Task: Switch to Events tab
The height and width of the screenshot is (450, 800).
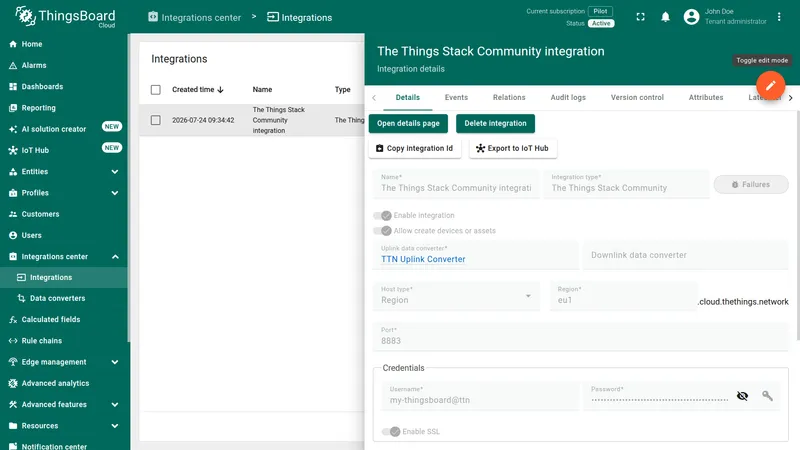Action: pos(456,97)
